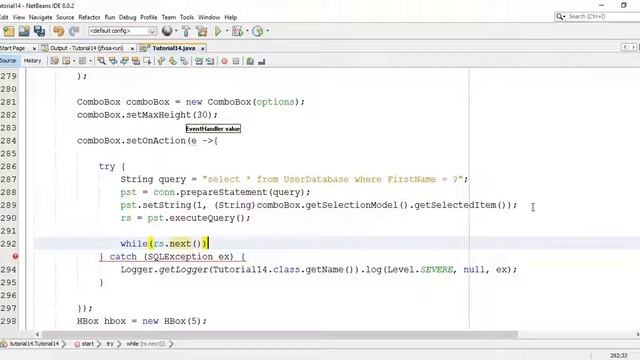The height and width of the screenshot is (360, 640).
Task: Open the Source menu
Action: pyautogui.click(x=65, y=17)
